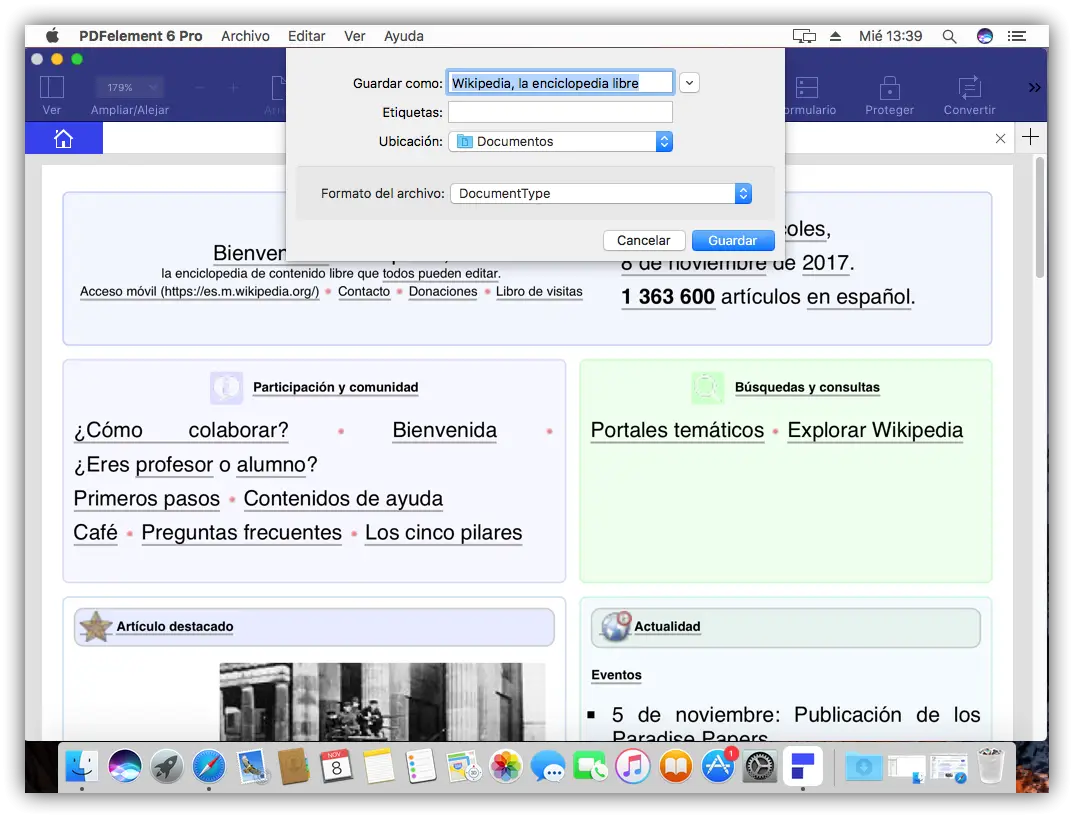
Task: Open Calendar from the dock
Action: click(x=336, y=765)
